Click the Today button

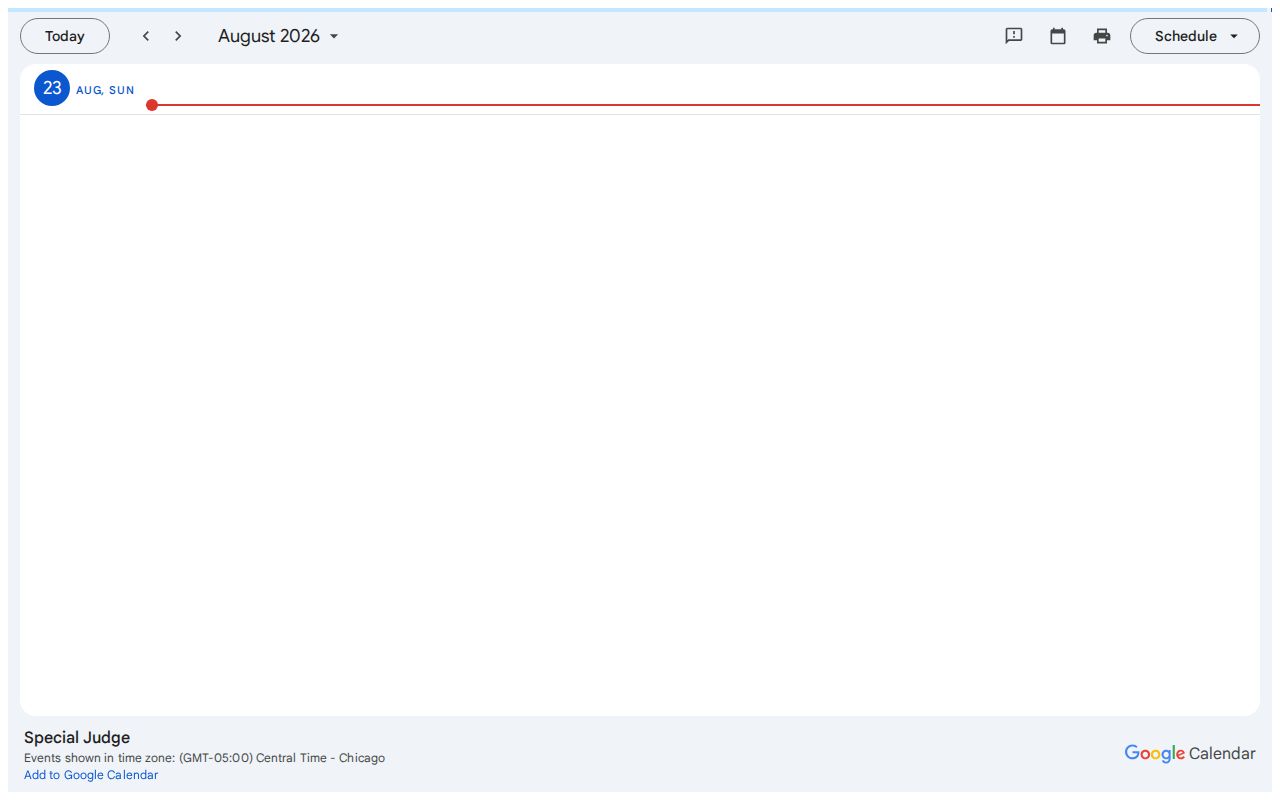tap(65, 36)
